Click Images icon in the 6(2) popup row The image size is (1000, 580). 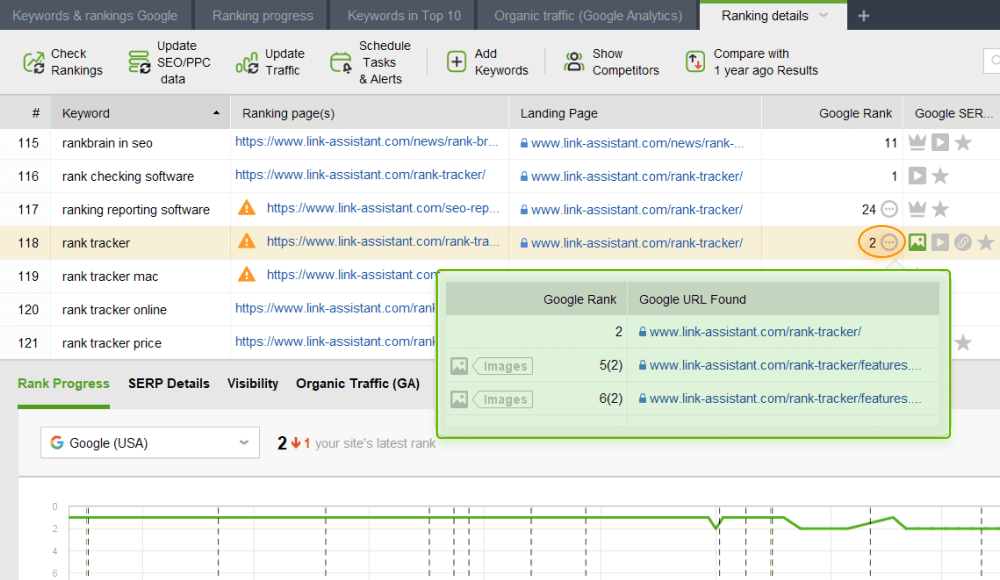click(459, 399)
